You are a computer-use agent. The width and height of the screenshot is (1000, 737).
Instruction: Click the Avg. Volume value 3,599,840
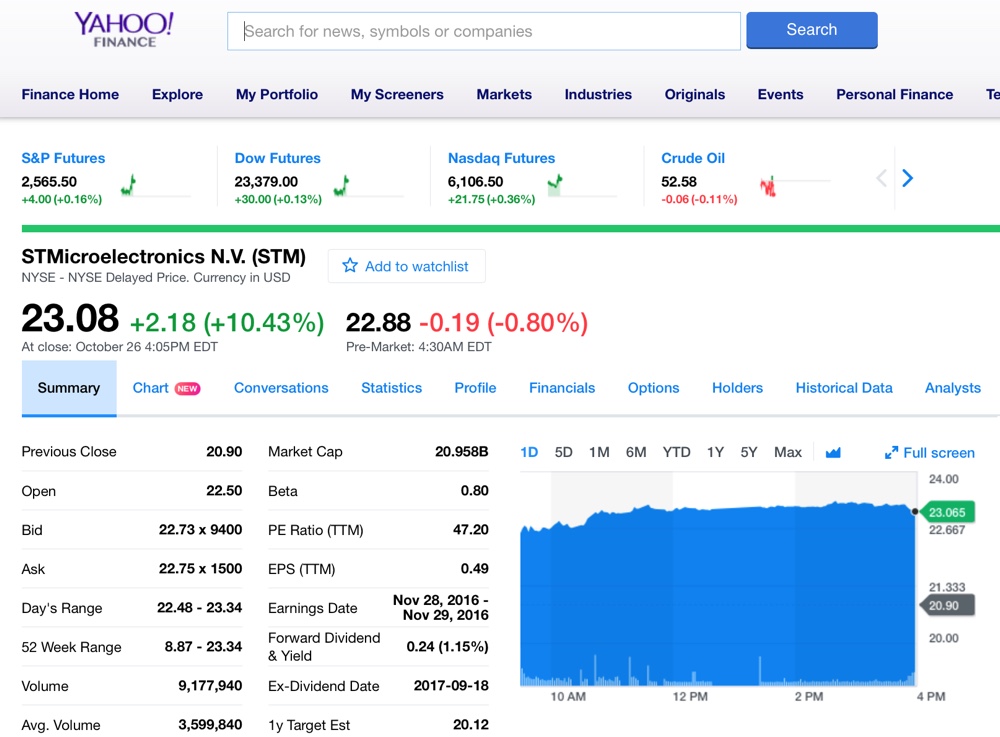point(210,725)
